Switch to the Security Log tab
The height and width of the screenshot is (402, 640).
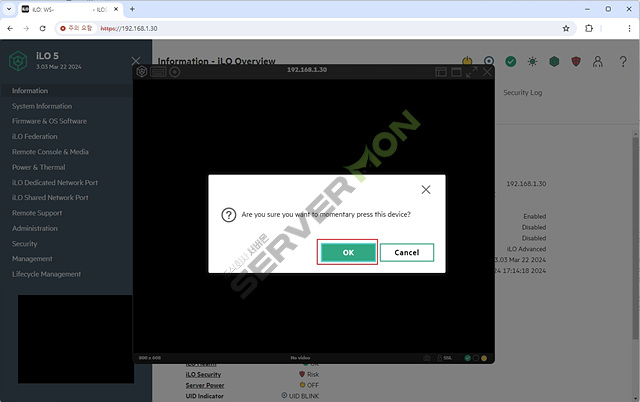522,93
